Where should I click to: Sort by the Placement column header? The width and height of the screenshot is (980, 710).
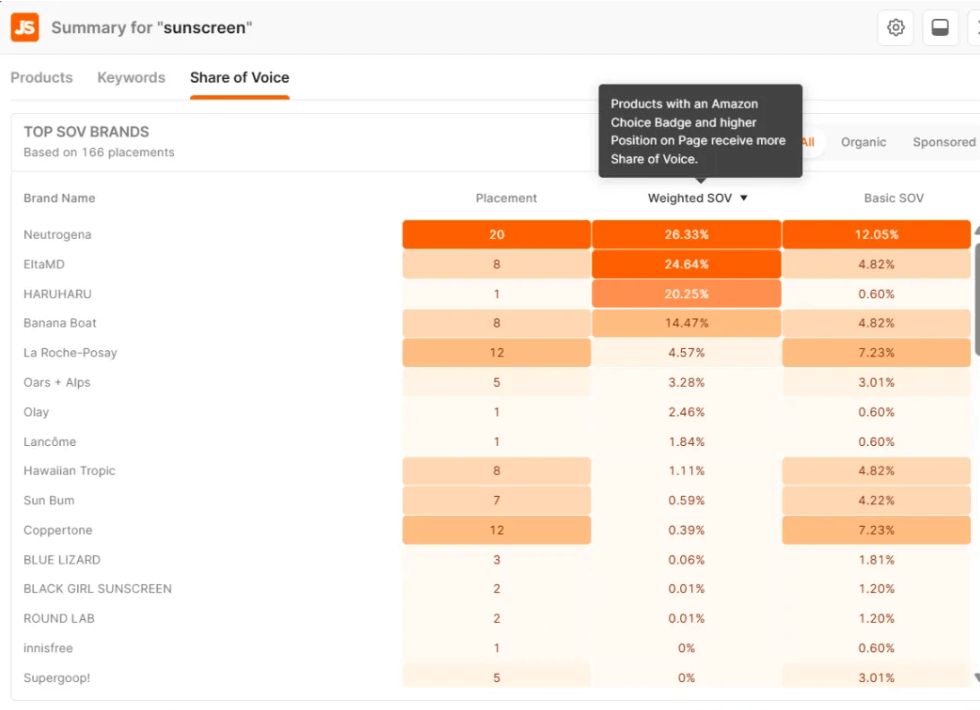[x=506, y=198]
